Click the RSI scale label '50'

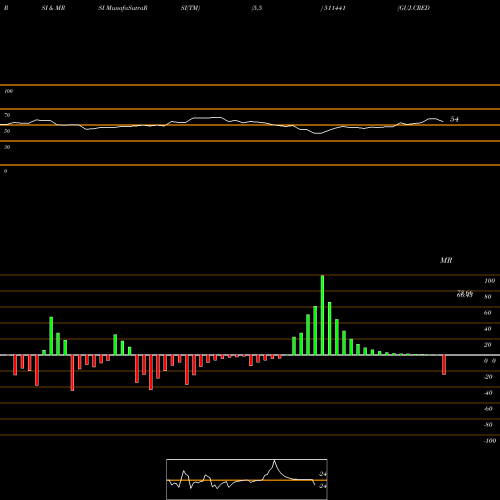(7, 131)
